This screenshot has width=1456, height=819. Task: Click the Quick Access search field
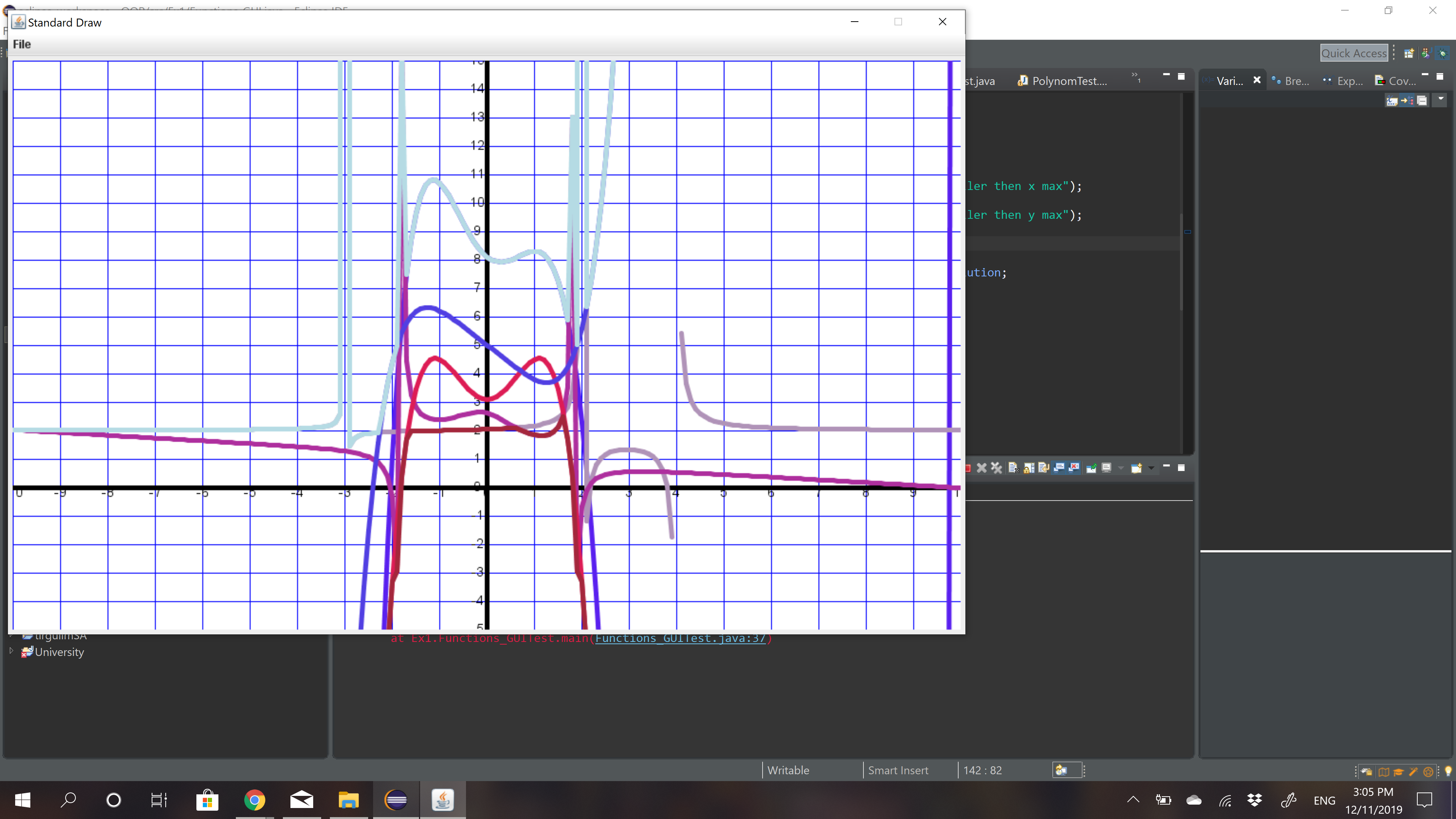coord(1354,53)
